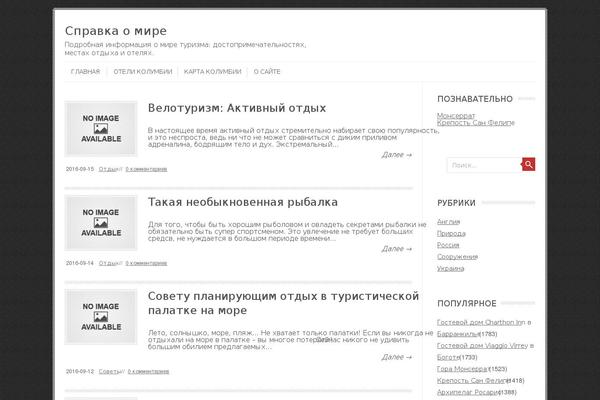The image size is (600, 400).
Task: Open the КАРТА КОЛУМБИИ menu item
Action: tap(212, 72)
